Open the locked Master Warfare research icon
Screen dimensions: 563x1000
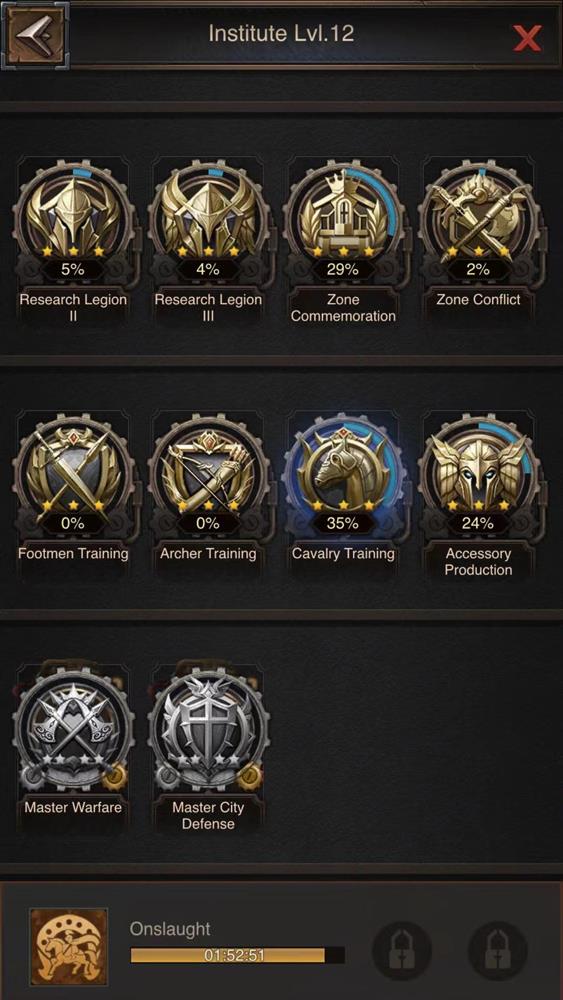tap(73, 728)
